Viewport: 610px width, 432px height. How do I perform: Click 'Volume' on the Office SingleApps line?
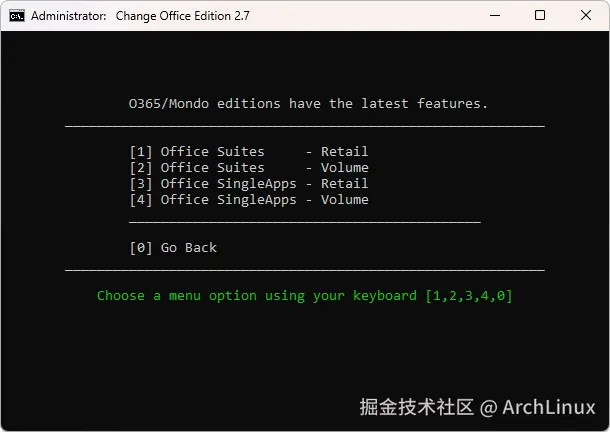[344, 200]
